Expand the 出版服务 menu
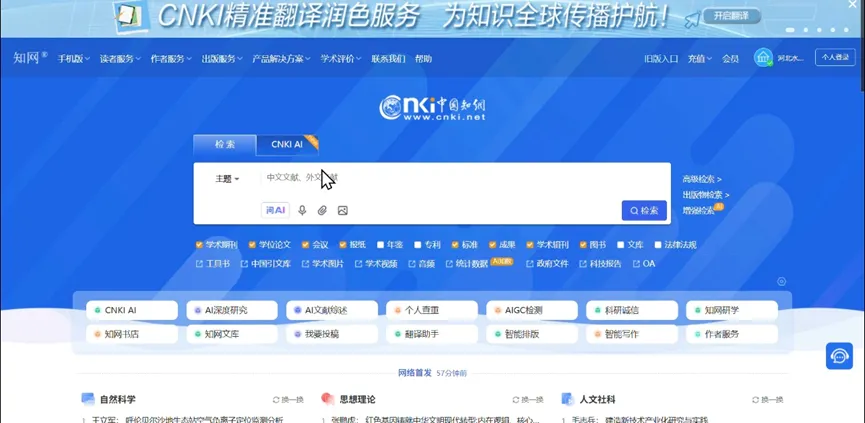This screenshot has height=423, width=865. [x=222, y=58]
